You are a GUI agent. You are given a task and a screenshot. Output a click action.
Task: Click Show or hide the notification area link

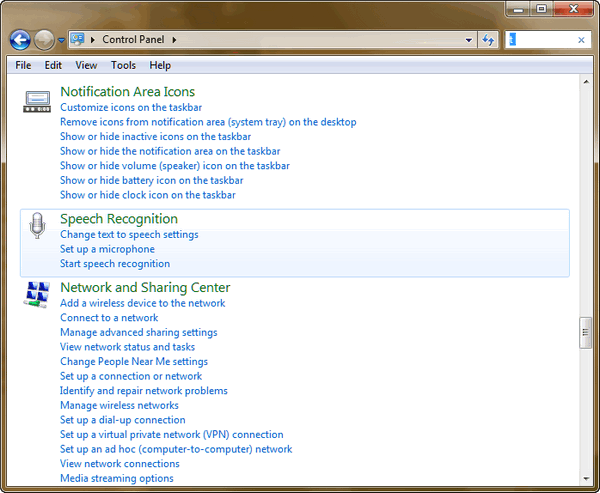(x=170, y=151)
